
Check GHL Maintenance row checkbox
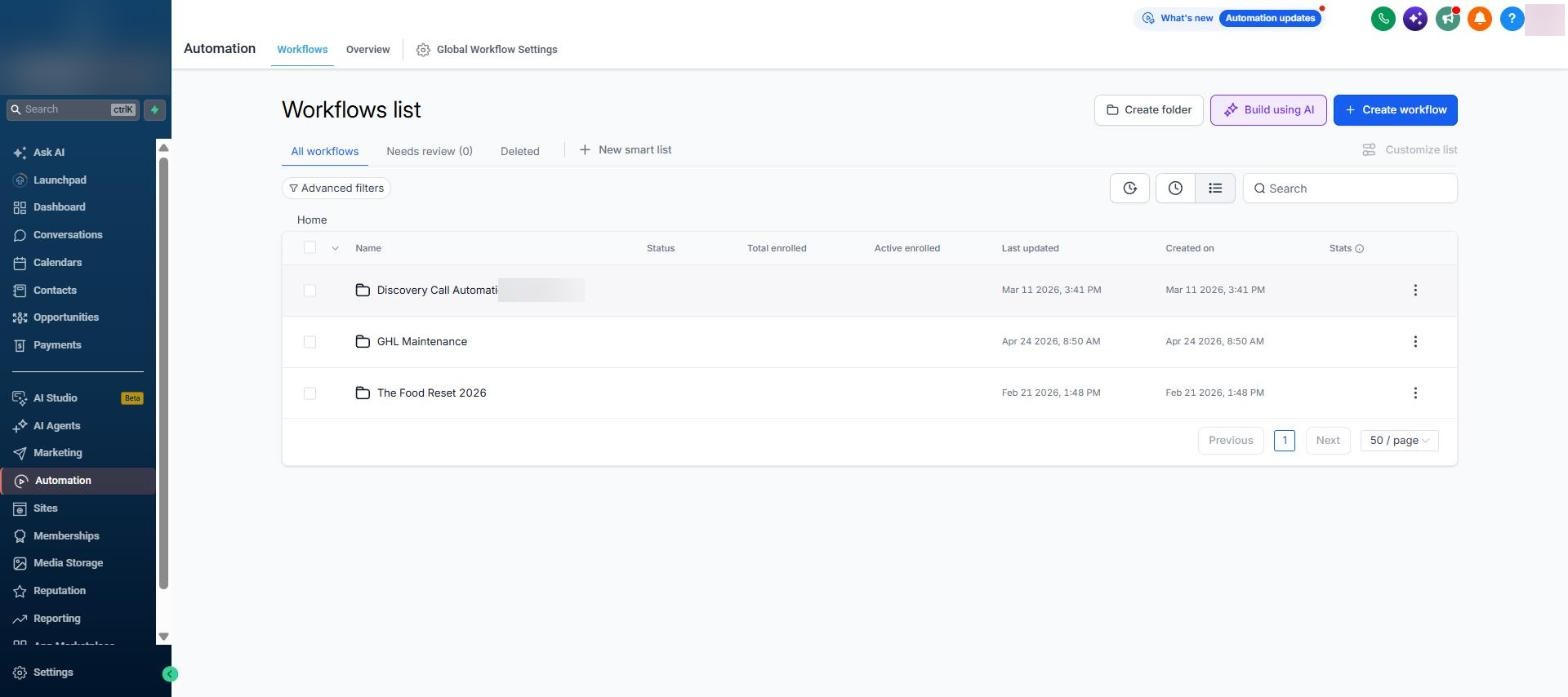click(310, 342)
